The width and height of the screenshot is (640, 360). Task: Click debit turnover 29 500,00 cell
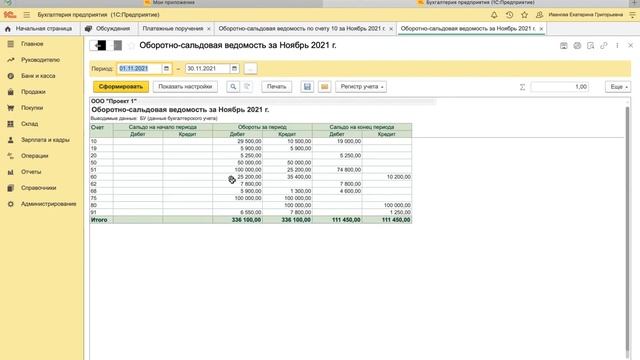pyautogui.click(x=238, y=141)
